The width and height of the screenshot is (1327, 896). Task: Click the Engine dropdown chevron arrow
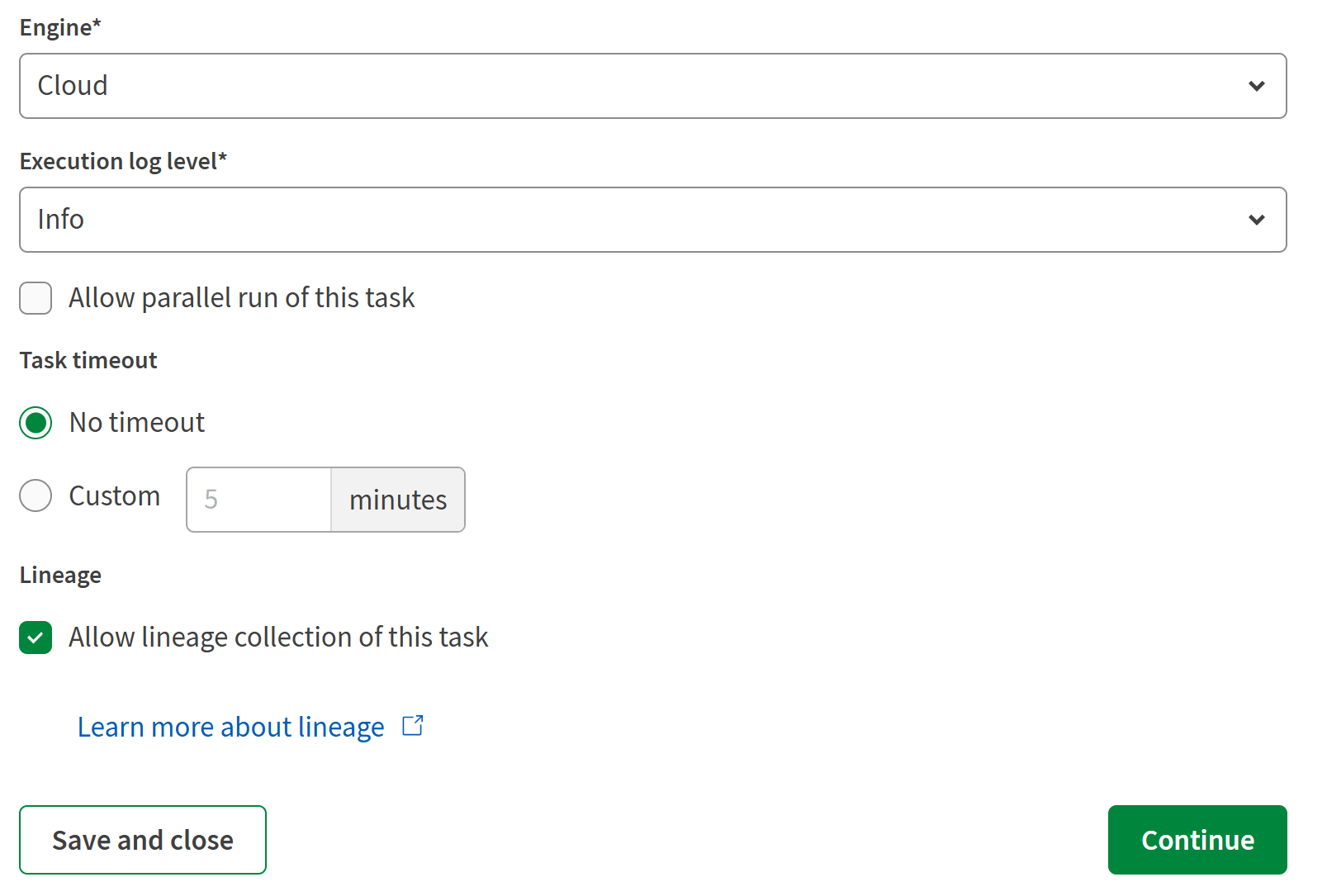pos(1256,86)
